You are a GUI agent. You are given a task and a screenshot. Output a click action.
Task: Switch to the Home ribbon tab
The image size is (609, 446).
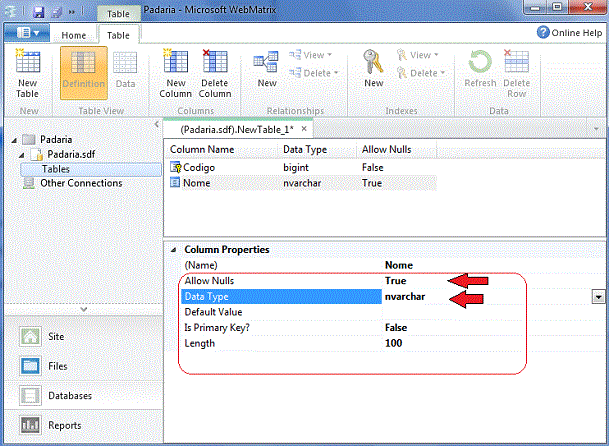73,35
